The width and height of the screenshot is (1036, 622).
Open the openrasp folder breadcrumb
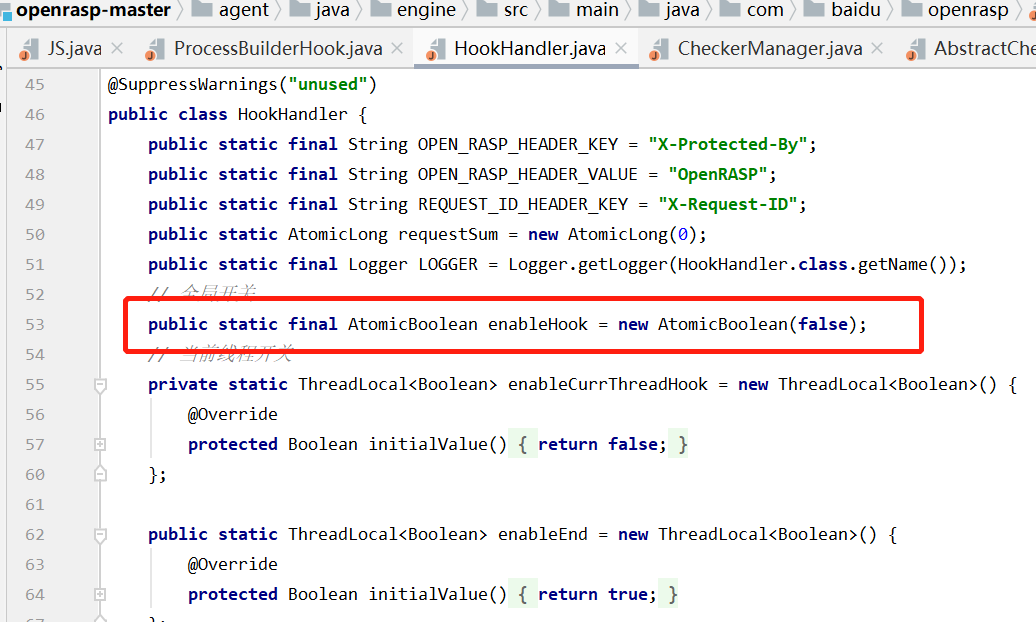[x=968, y=10]
